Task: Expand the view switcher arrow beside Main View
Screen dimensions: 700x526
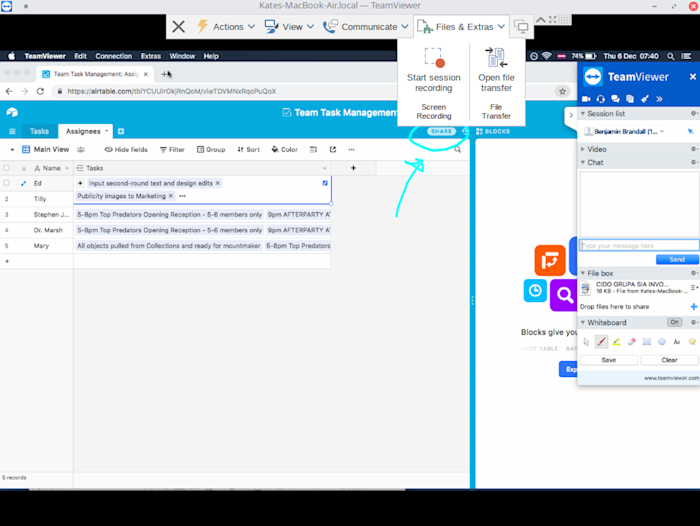Action: (x=12, y=150)
